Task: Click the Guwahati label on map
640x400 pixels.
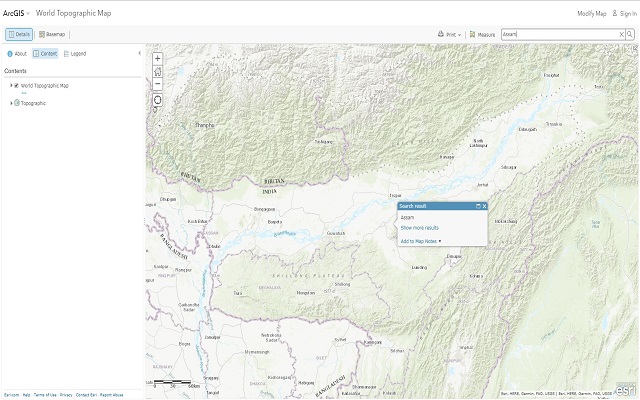Action: (336, 233)
